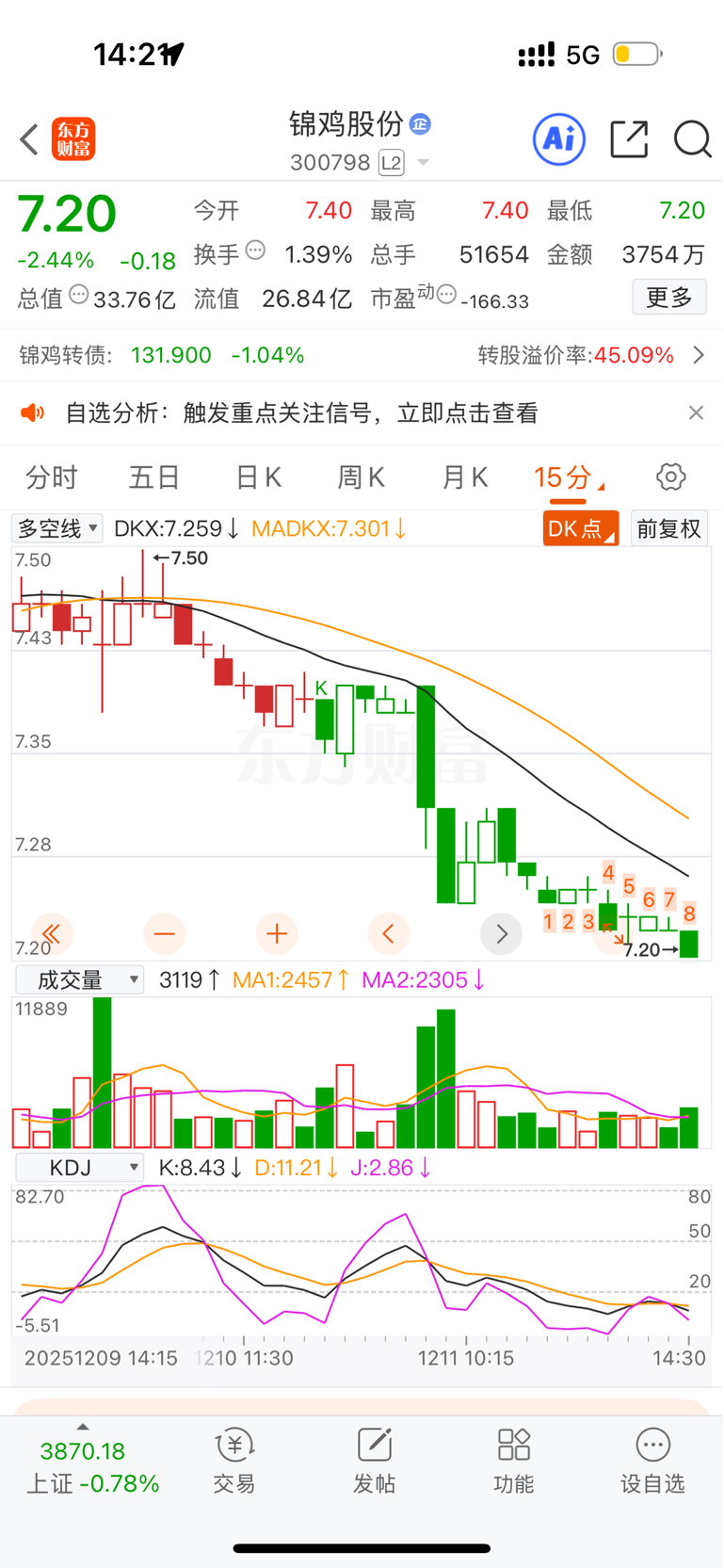Viewport: 724px width, 1568px height.
Task: Open the AI assistant icon
Action: (559, 139)
